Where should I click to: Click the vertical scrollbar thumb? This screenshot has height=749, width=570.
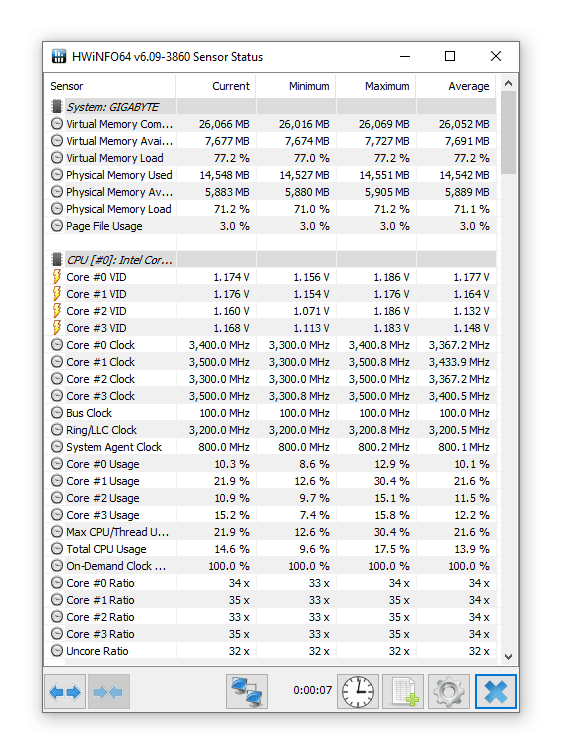coord(508,132)
